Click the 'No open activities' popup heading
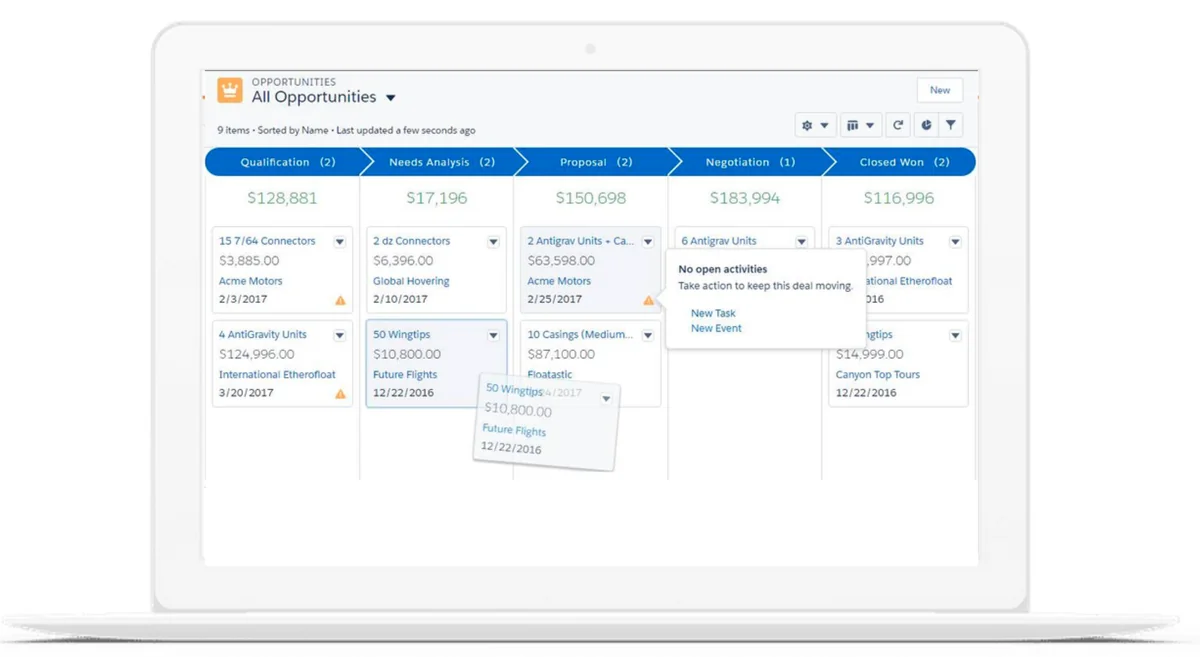The width and height of the screenshot is (1200, 657). (723, 269)
